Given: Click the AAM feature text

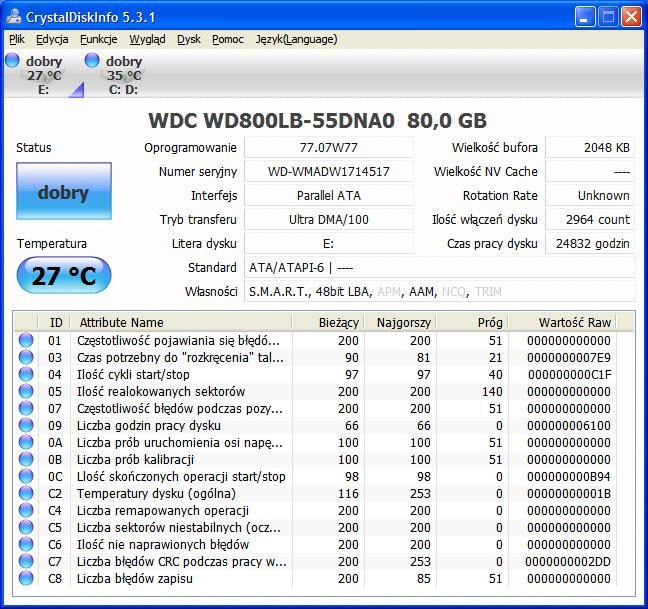Looking at the screenshot, I should point(421,292).
